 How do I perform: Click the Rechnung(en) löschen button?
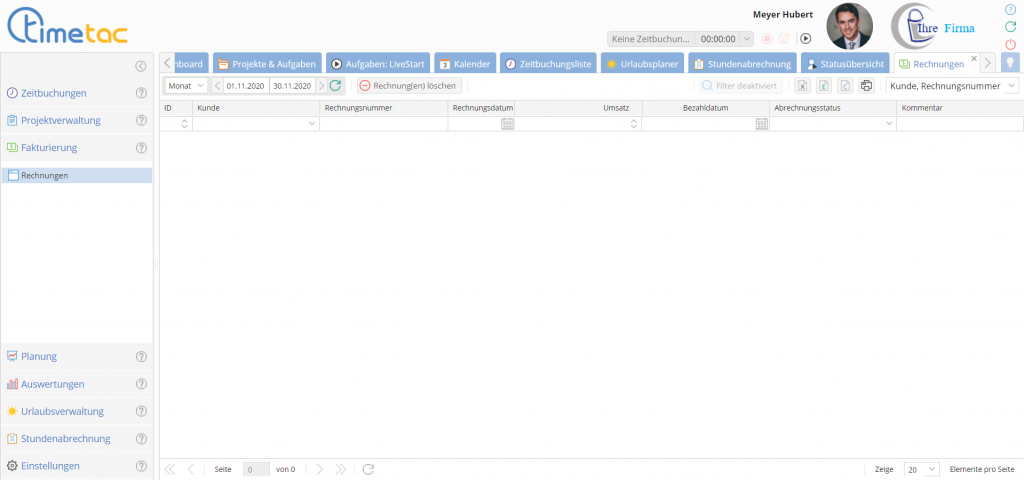coord(408,86)
